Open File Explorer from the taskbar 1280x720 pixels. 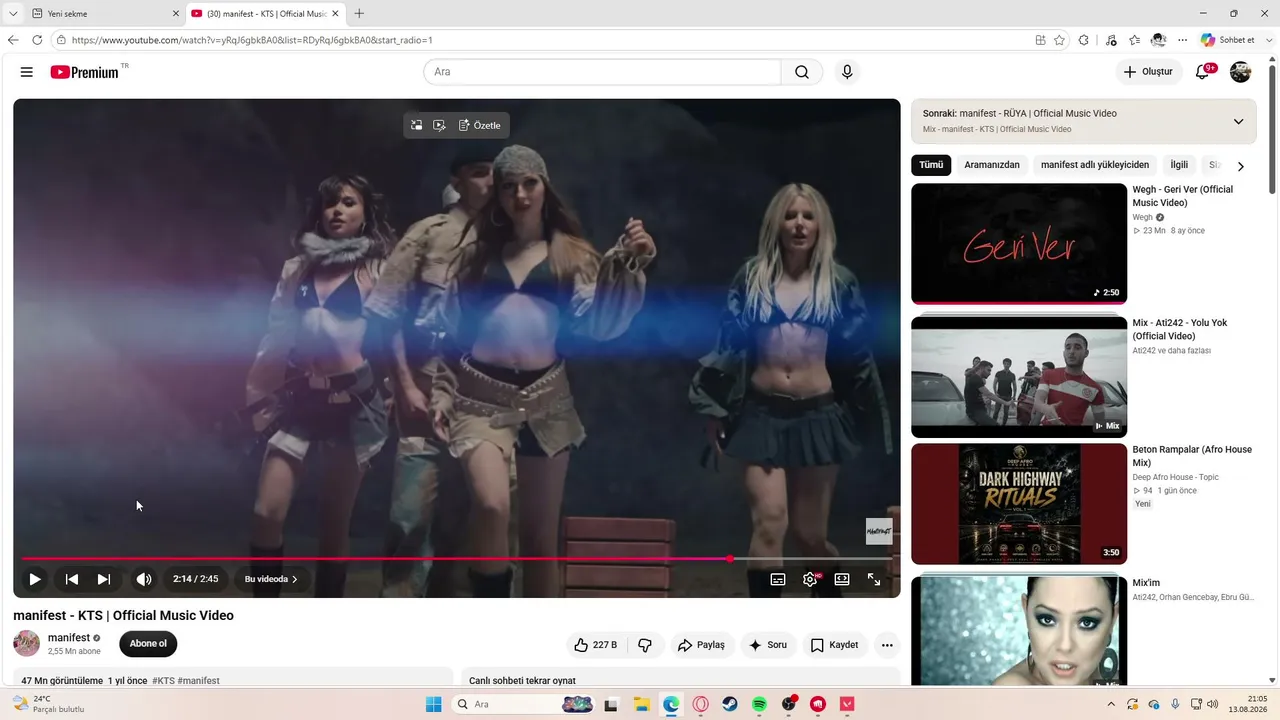641,704
